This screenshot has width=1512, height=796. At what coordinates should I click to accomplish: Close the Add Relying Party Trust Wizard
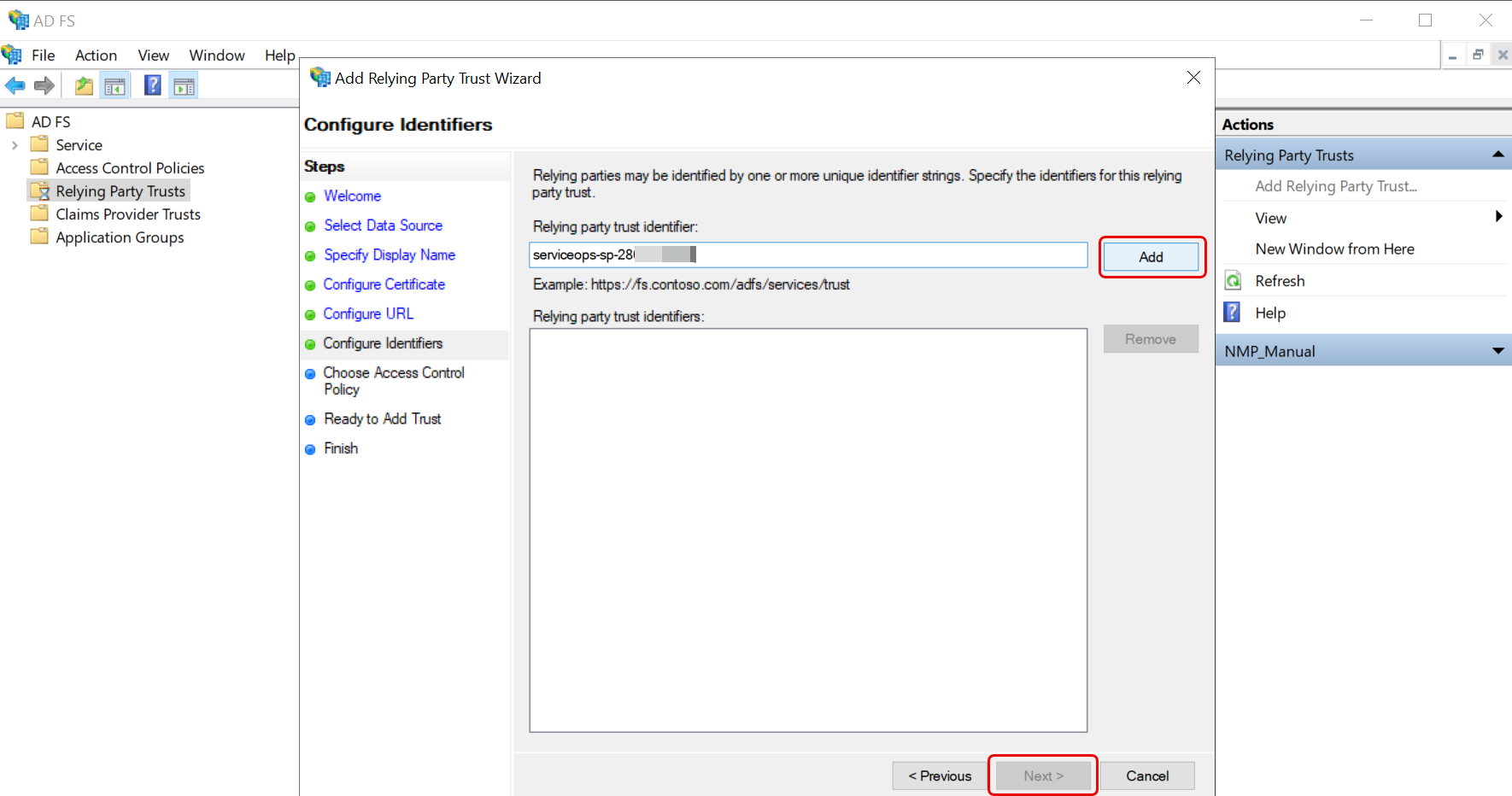pos(1193,78)
